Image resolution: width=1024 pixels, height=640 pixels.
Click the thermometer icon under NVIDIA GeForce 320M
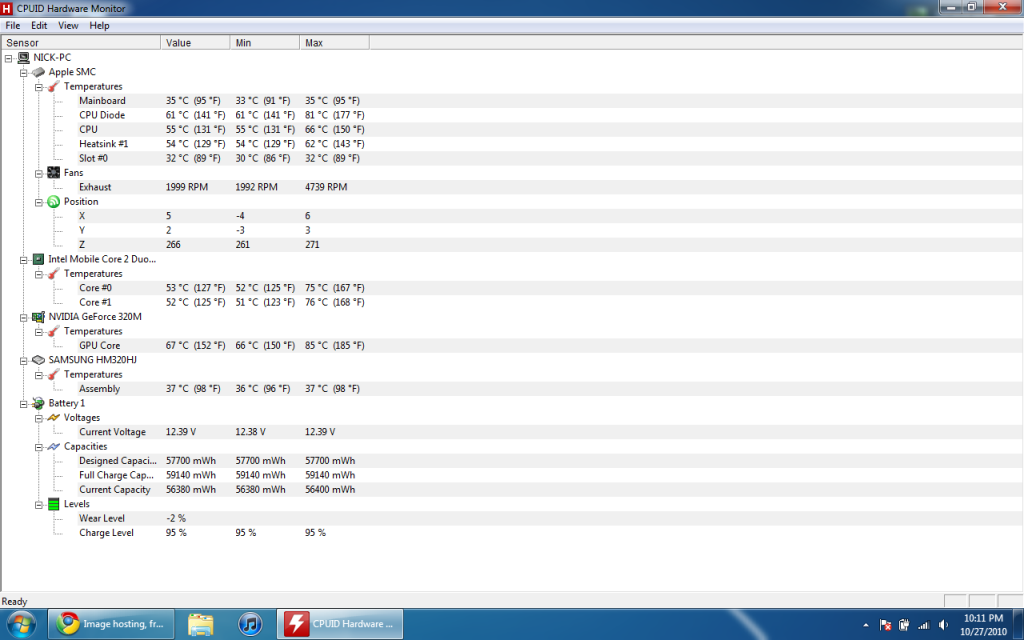pos(54,331)
